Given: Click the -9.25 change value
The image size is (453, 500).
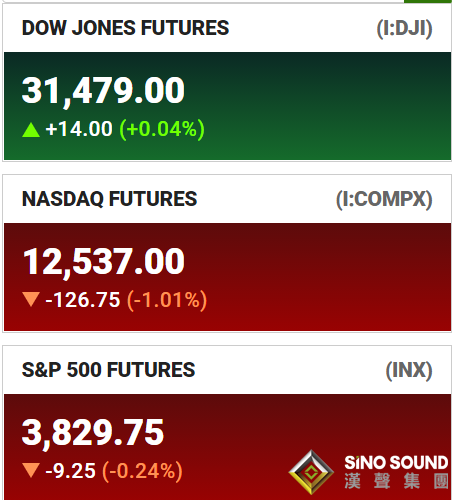Looking at the screenshot, I should pos(71,471).
